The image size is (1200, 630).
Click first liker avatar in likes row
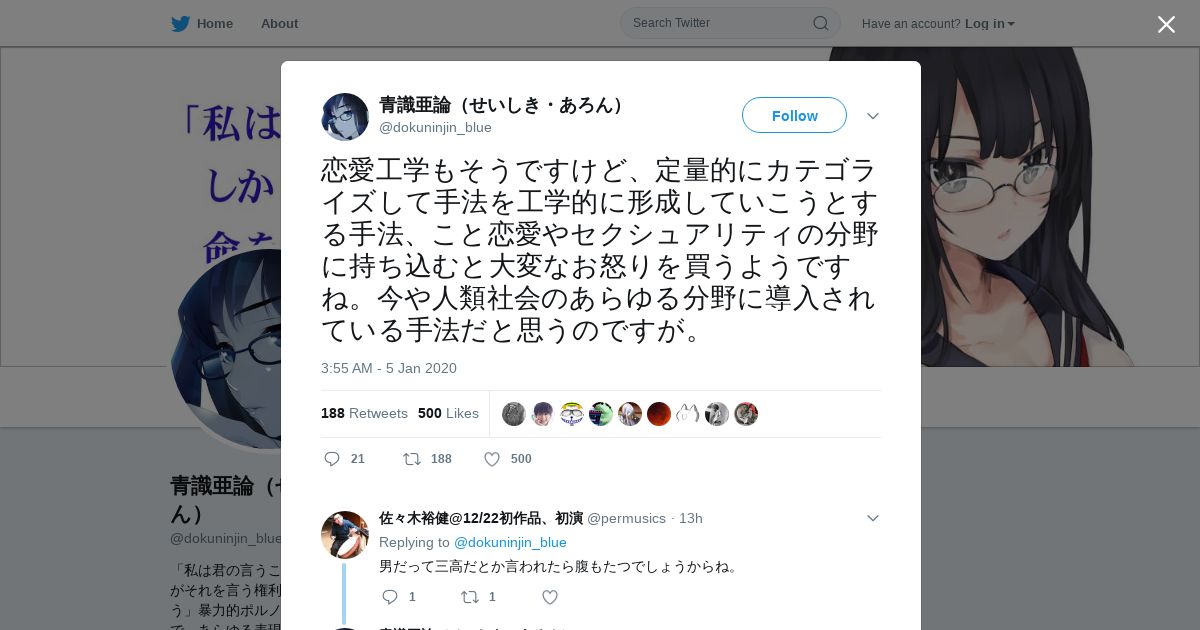(514, 414)
